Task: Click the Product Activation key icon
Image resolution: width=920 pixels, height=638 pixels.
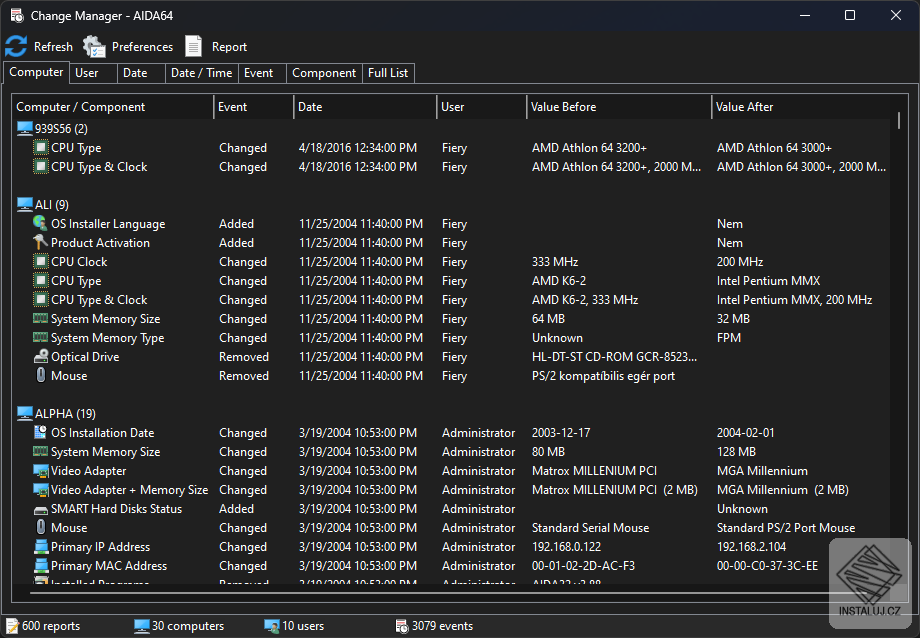Action: [x=40, y=242]
